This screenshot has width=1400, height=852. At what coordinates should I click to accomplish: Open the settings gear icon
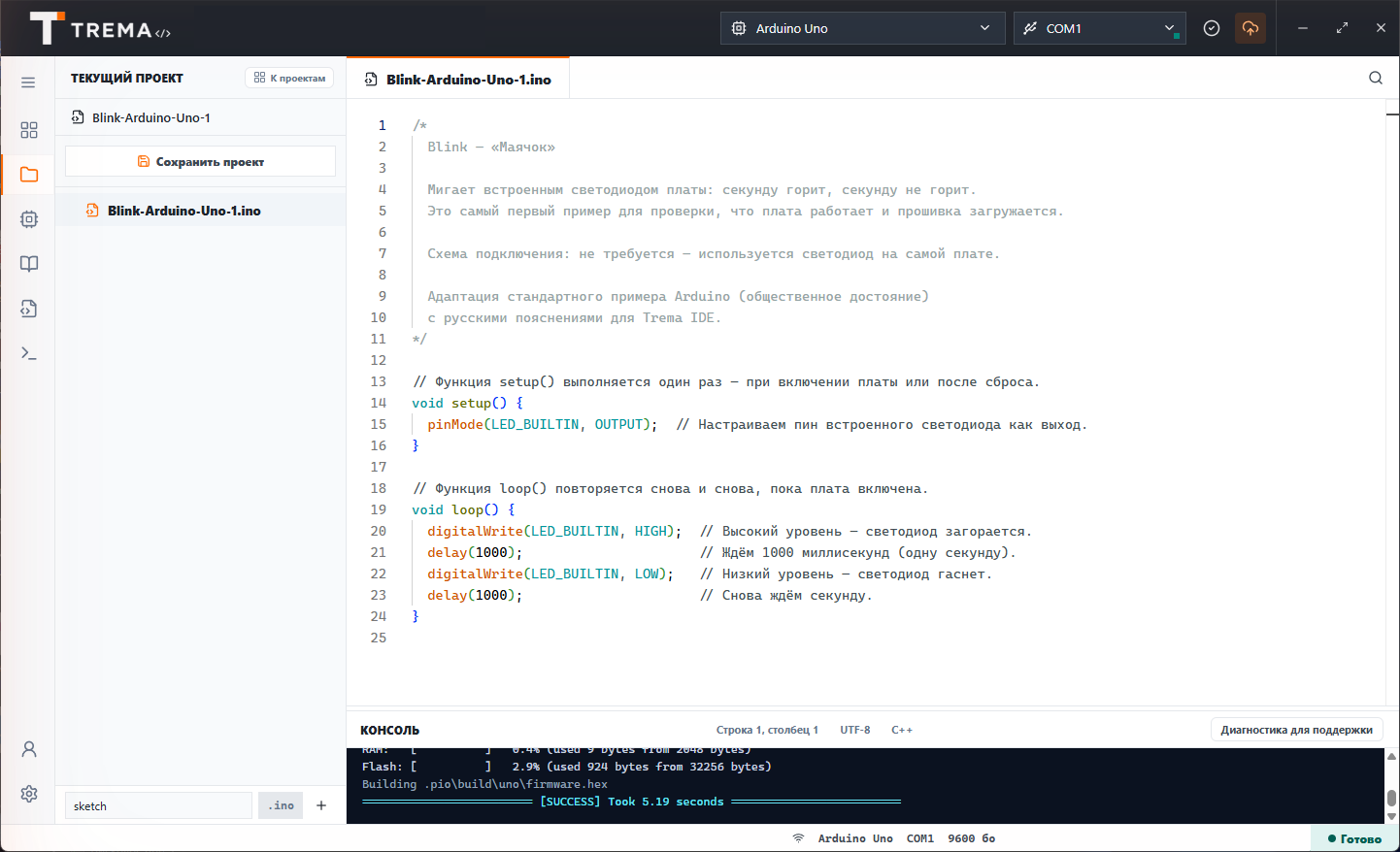(29, 794)
